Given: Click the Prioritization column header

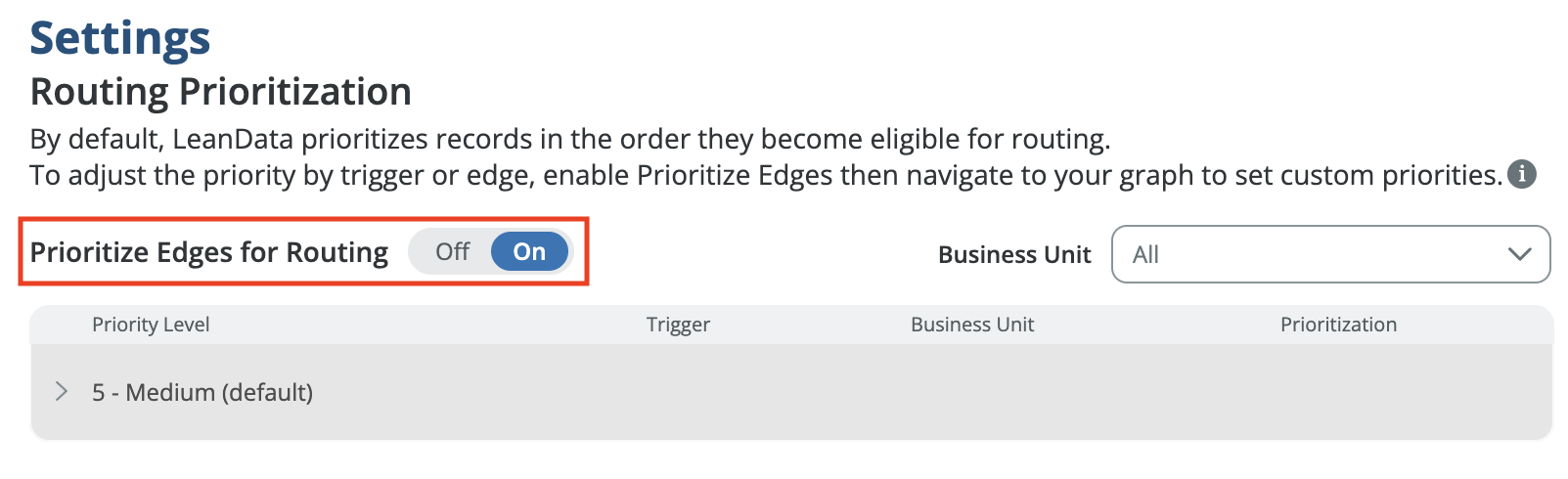Looking at the screenshot, I should pyautogui.click(x=1338, y=325).
